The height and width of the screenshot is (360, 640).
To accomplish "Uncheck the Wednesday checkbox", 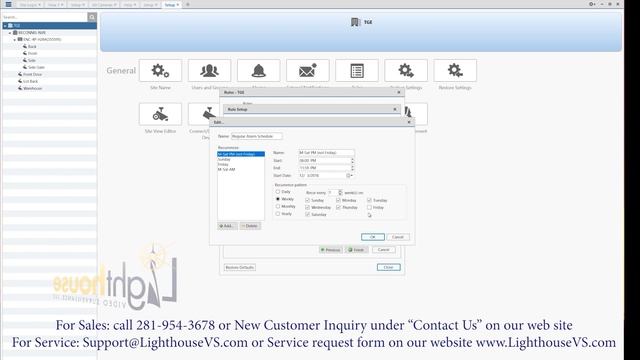I will [x=307, y=207].
